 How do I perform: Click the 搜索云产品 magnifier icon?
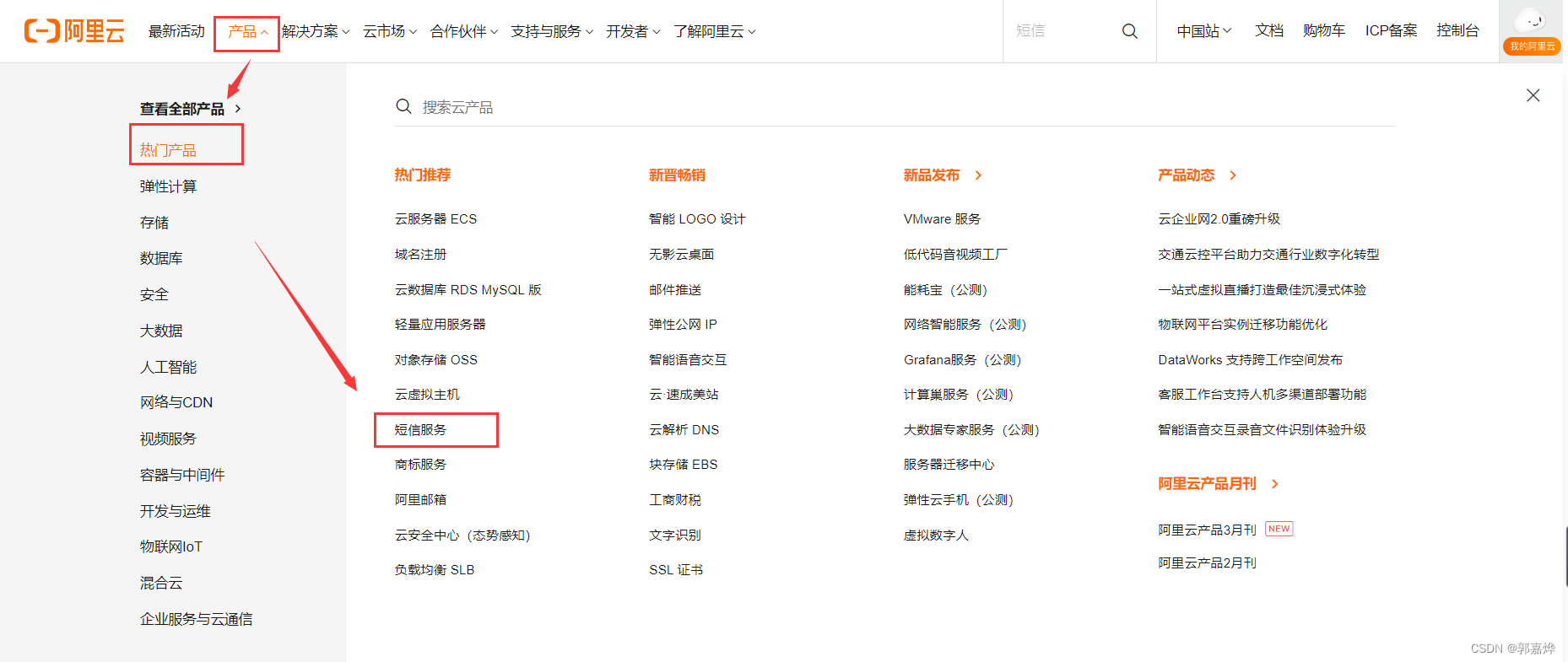(x=403, y=106)
